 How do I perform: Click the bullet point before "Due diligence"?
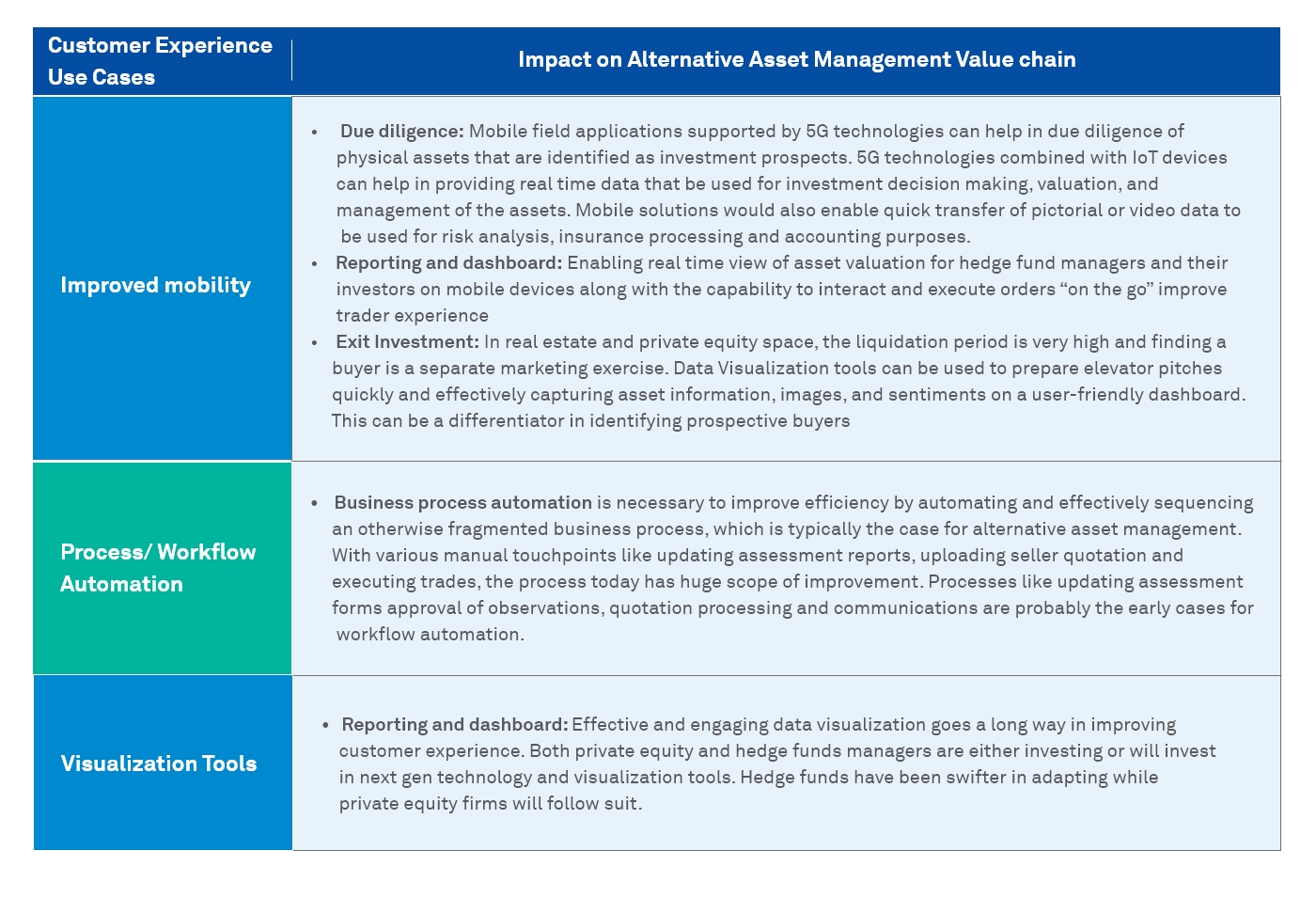[315, 133]
